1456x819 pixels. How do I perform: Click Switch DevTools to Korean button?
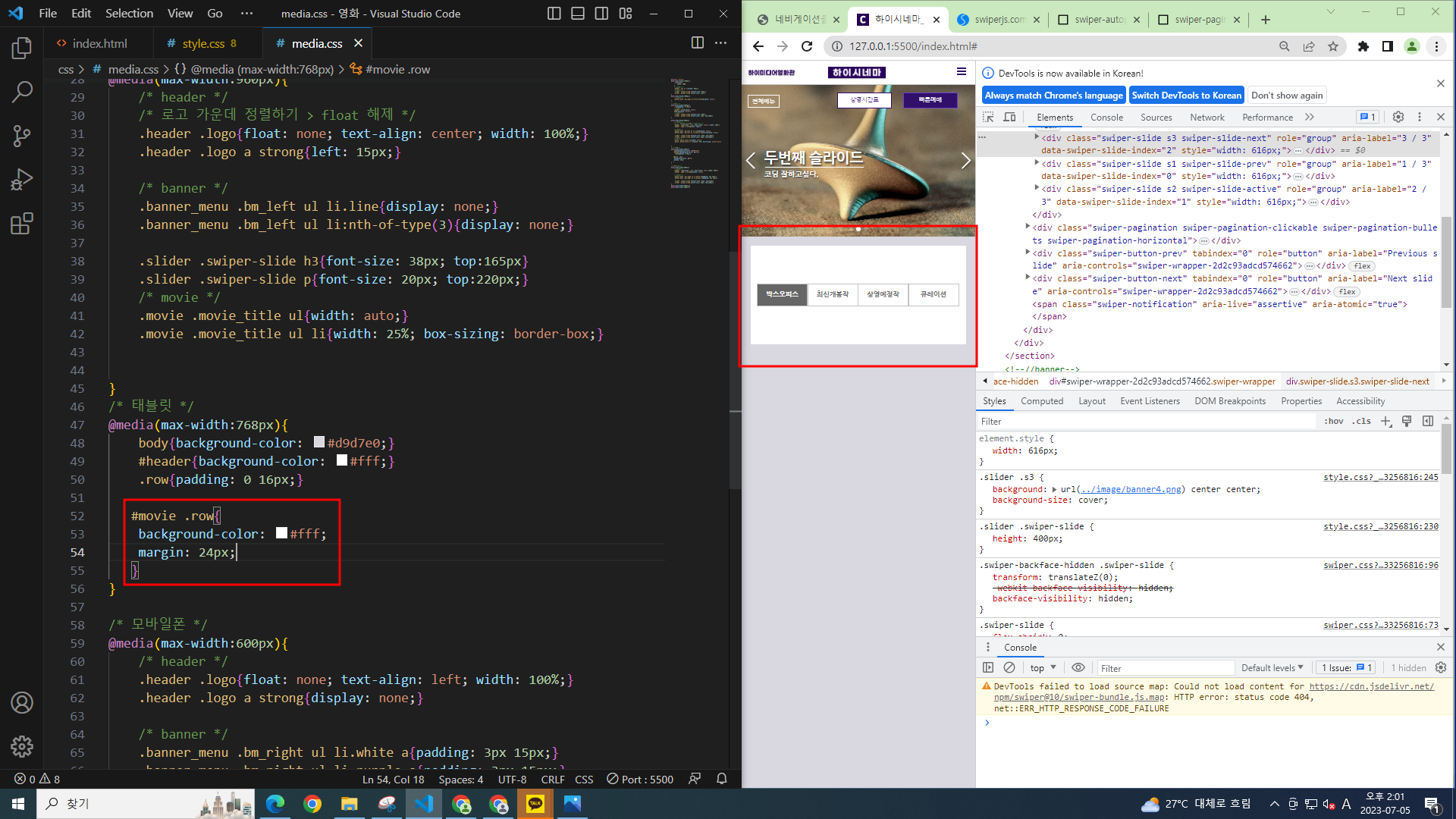point(1186,95)
